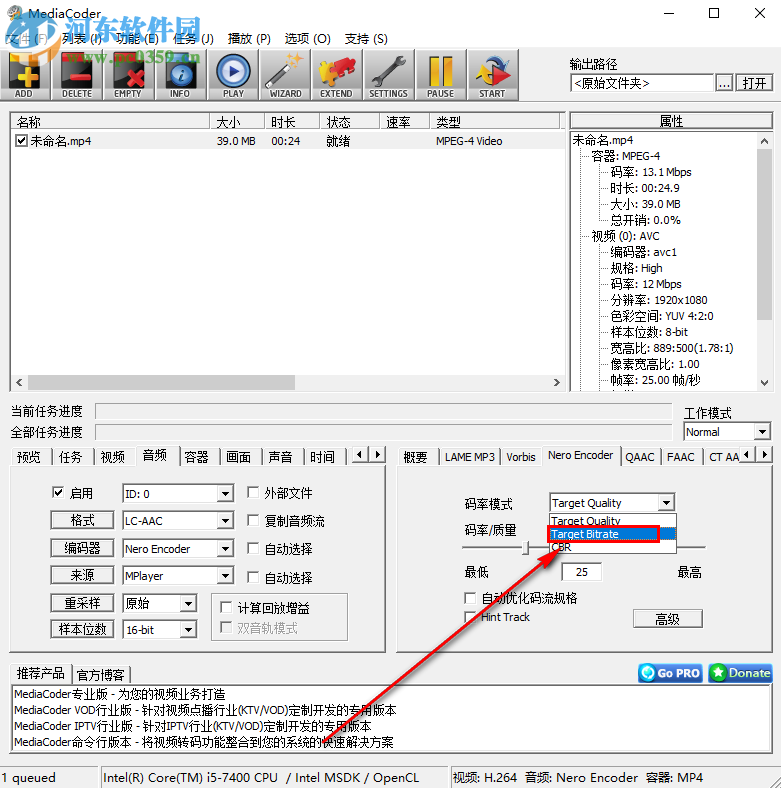The image size is (781, 788).
Task: Click the PAUSE toolbar icon
Action: [x=440, y=75]
